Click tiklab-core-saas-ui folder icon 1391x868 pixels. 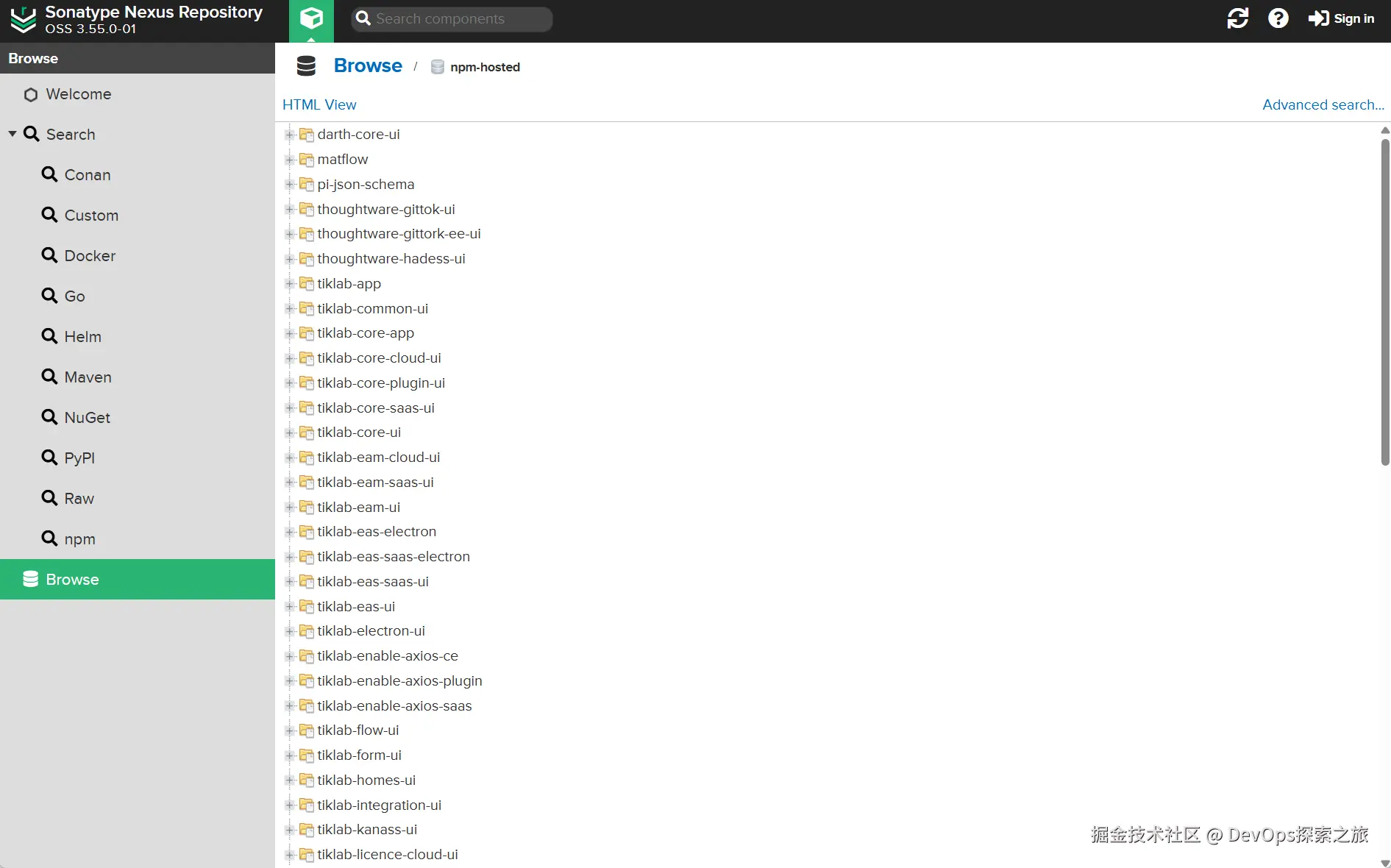point(307,408)
